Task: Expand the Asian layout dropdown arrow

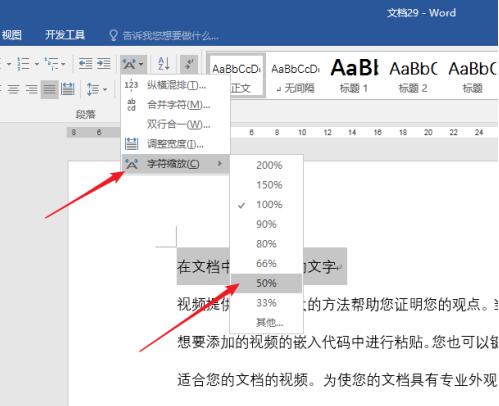Action: (x=141, y=64)
